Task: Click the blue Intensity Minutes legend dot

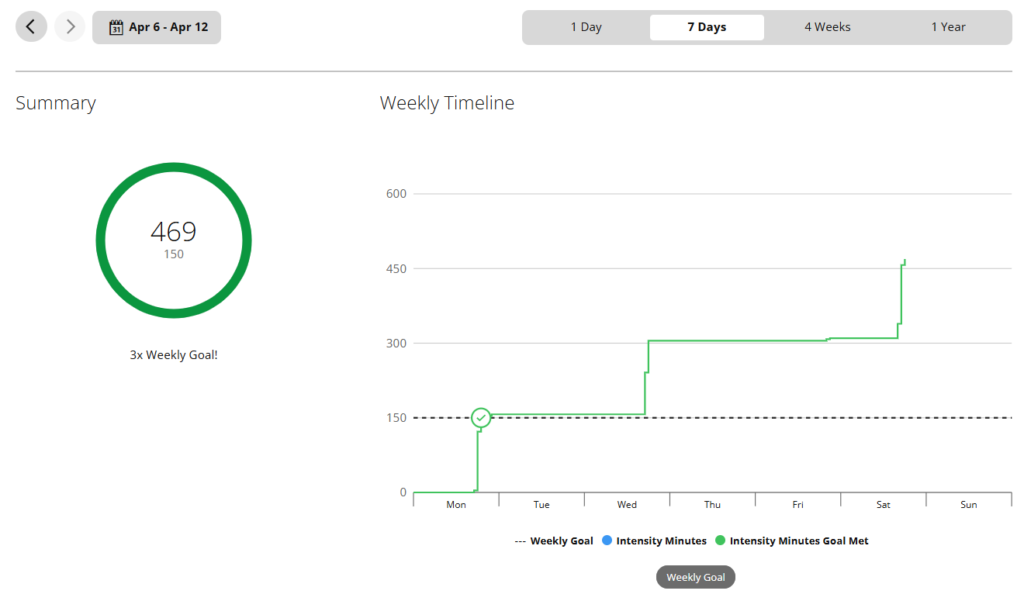Action: tap(605, 541)
